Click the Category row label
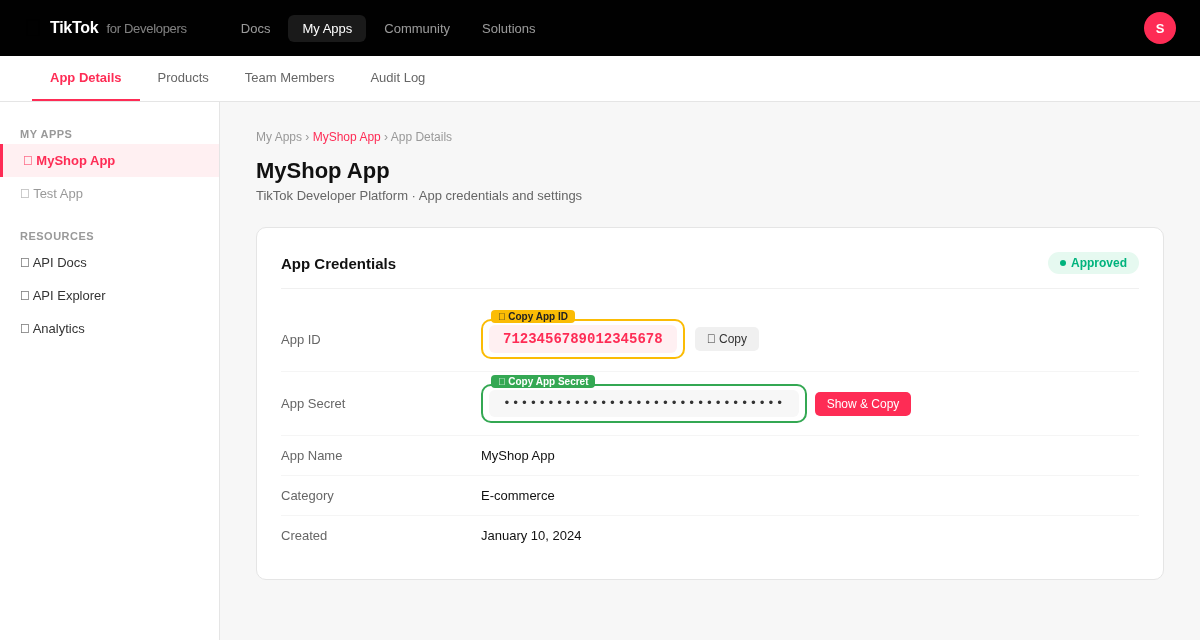 tap(307, 496)
